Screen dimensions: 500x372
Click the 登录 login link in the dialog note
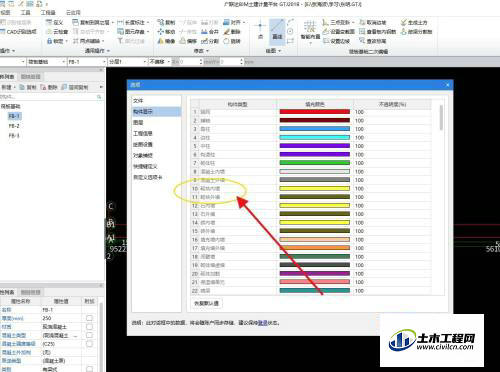(263, 323)
